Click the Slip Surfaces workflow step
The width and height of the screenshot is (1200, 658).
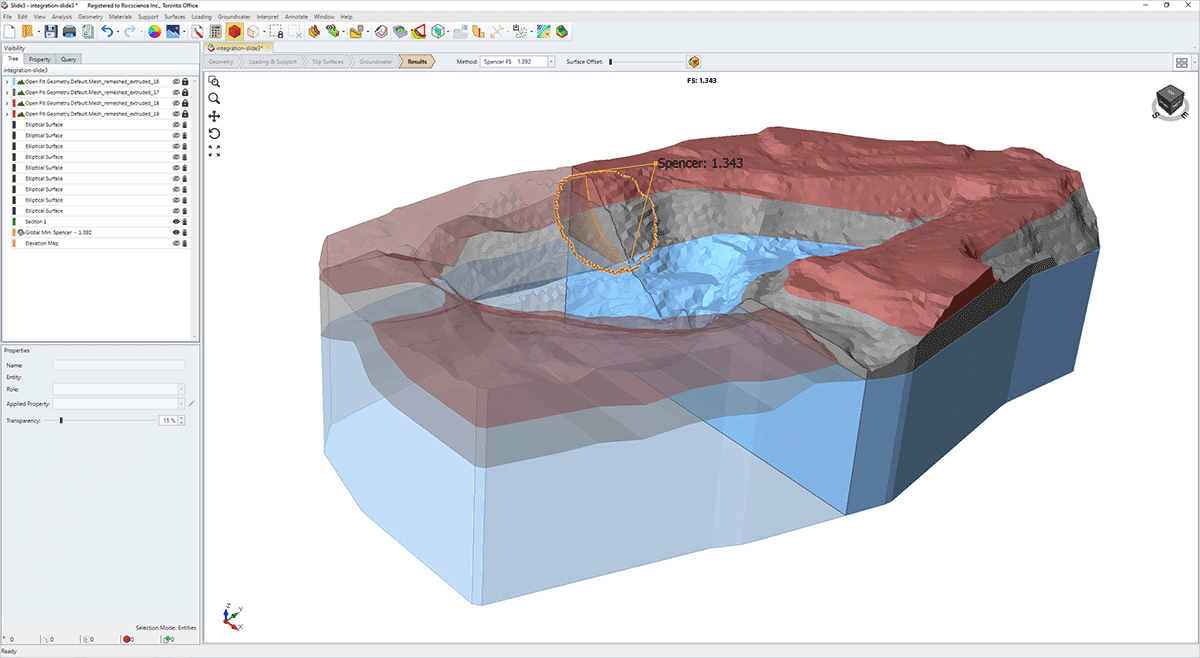pos(328,62)
